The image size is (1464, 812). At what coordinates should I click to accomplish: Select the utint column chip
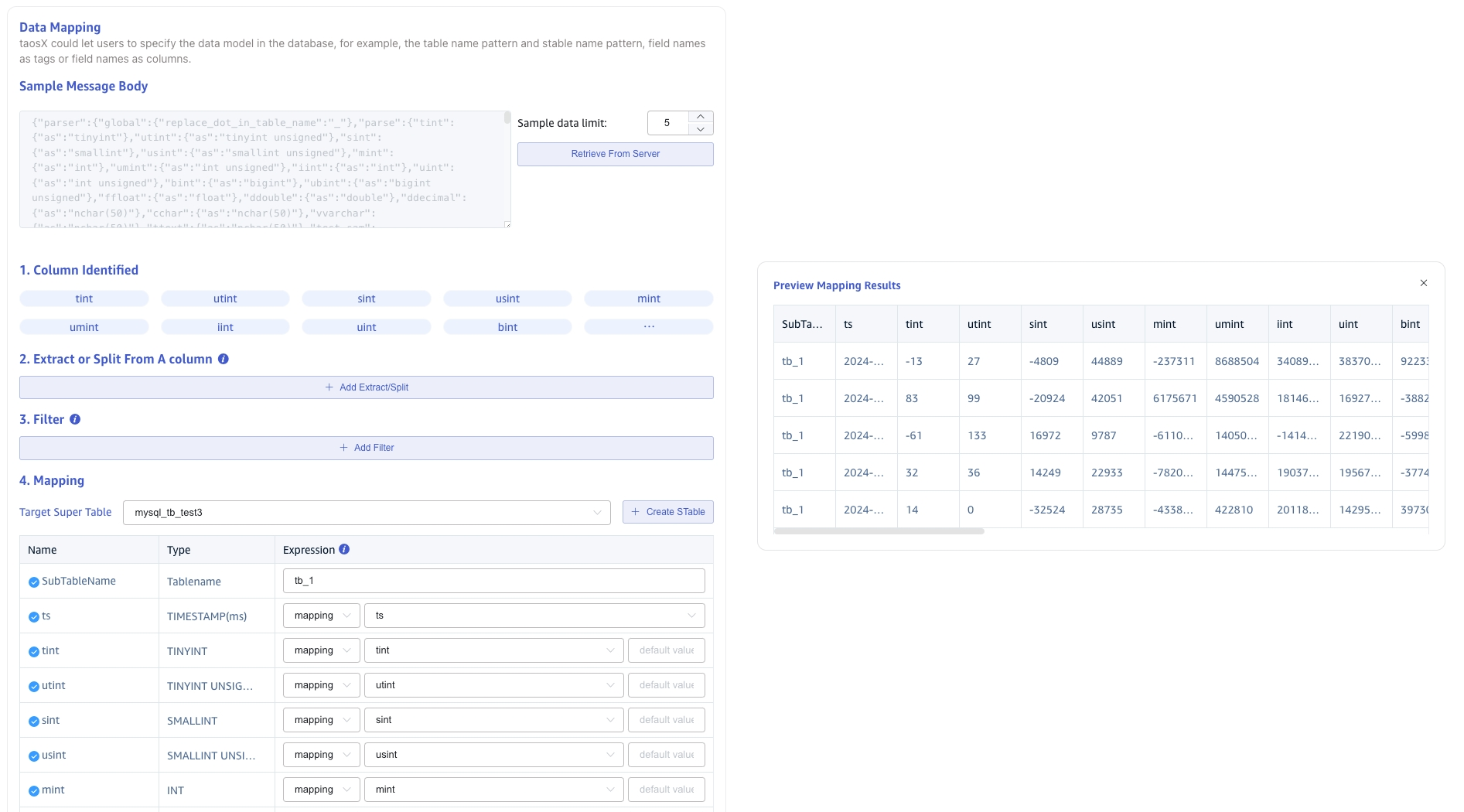225,299
